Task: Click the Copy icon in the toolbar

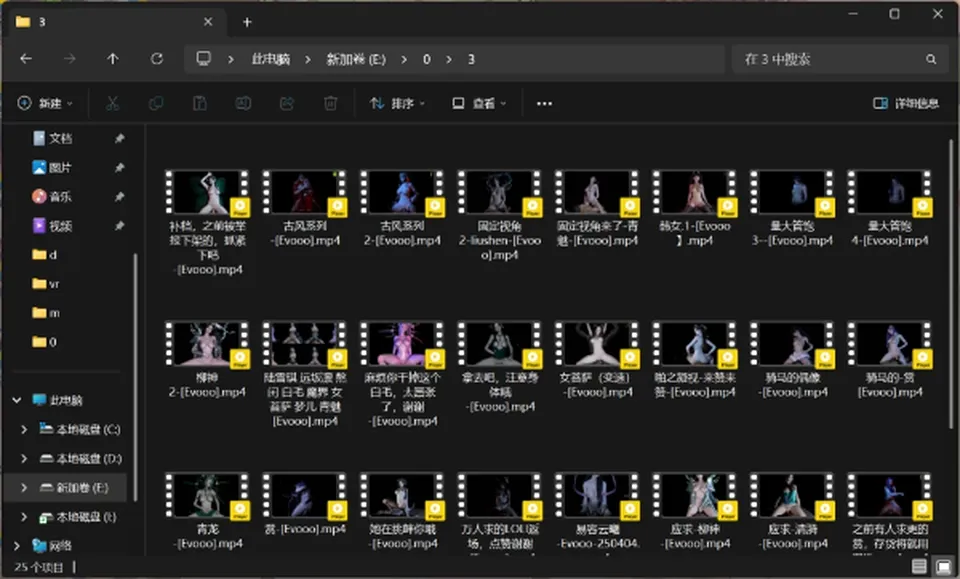Action: click(156, 103)
